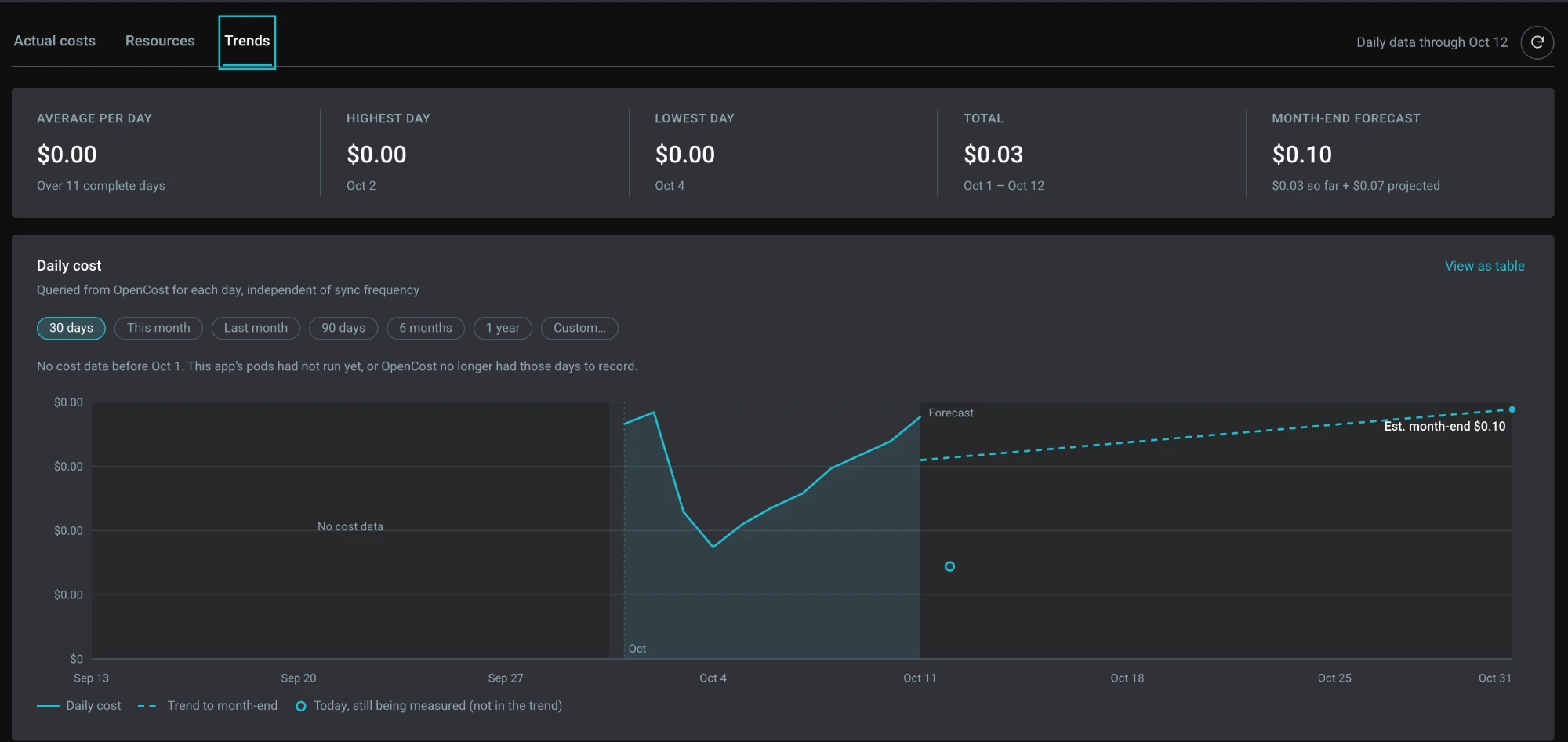Click the $0.03 so far projected text
The height and width of the screenshot is (742, 1568).
[x=1356, y=186]
